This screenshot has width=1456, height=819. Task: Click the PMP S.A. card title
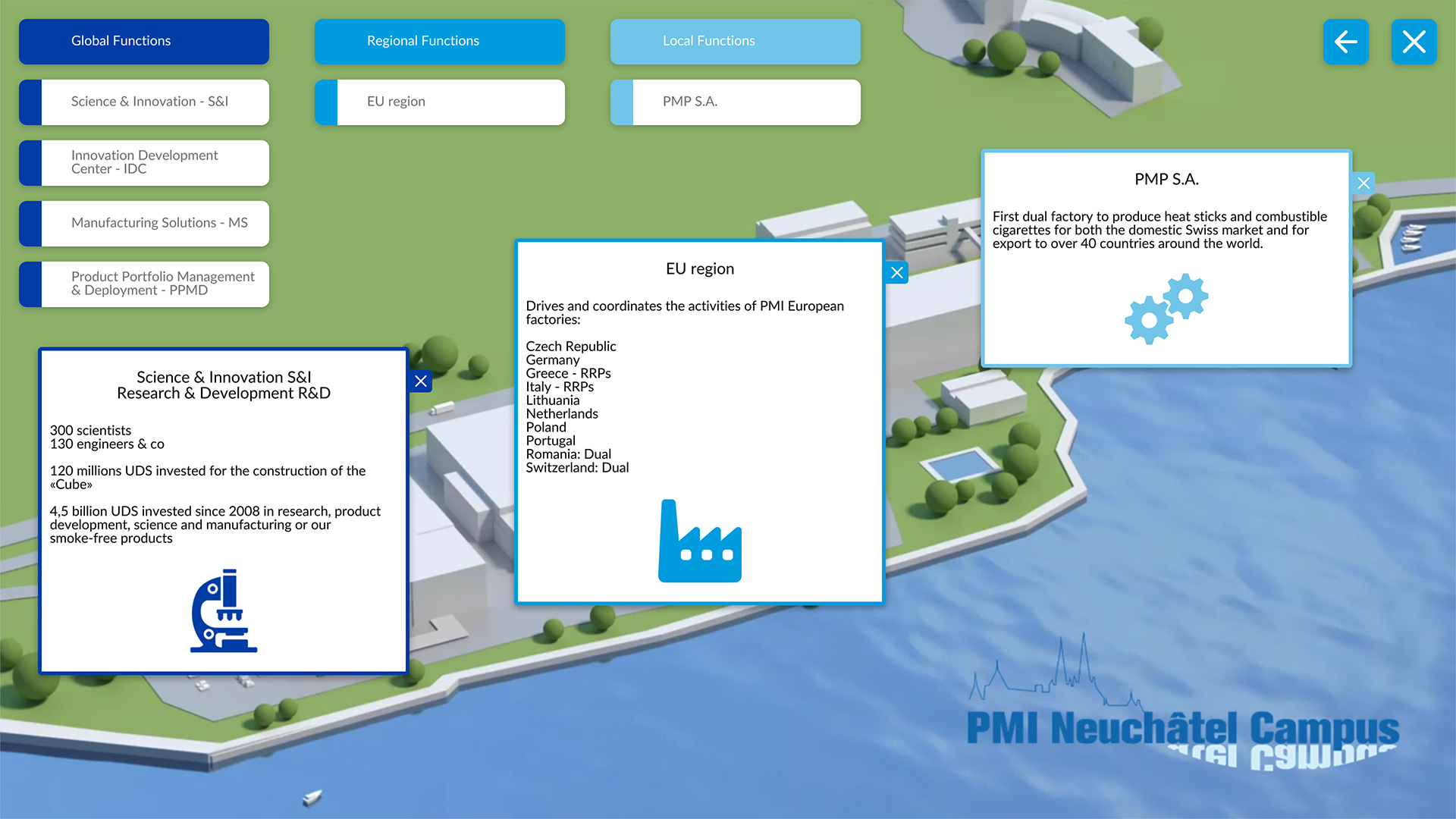pyautogui.click(x=1166, y=180)
